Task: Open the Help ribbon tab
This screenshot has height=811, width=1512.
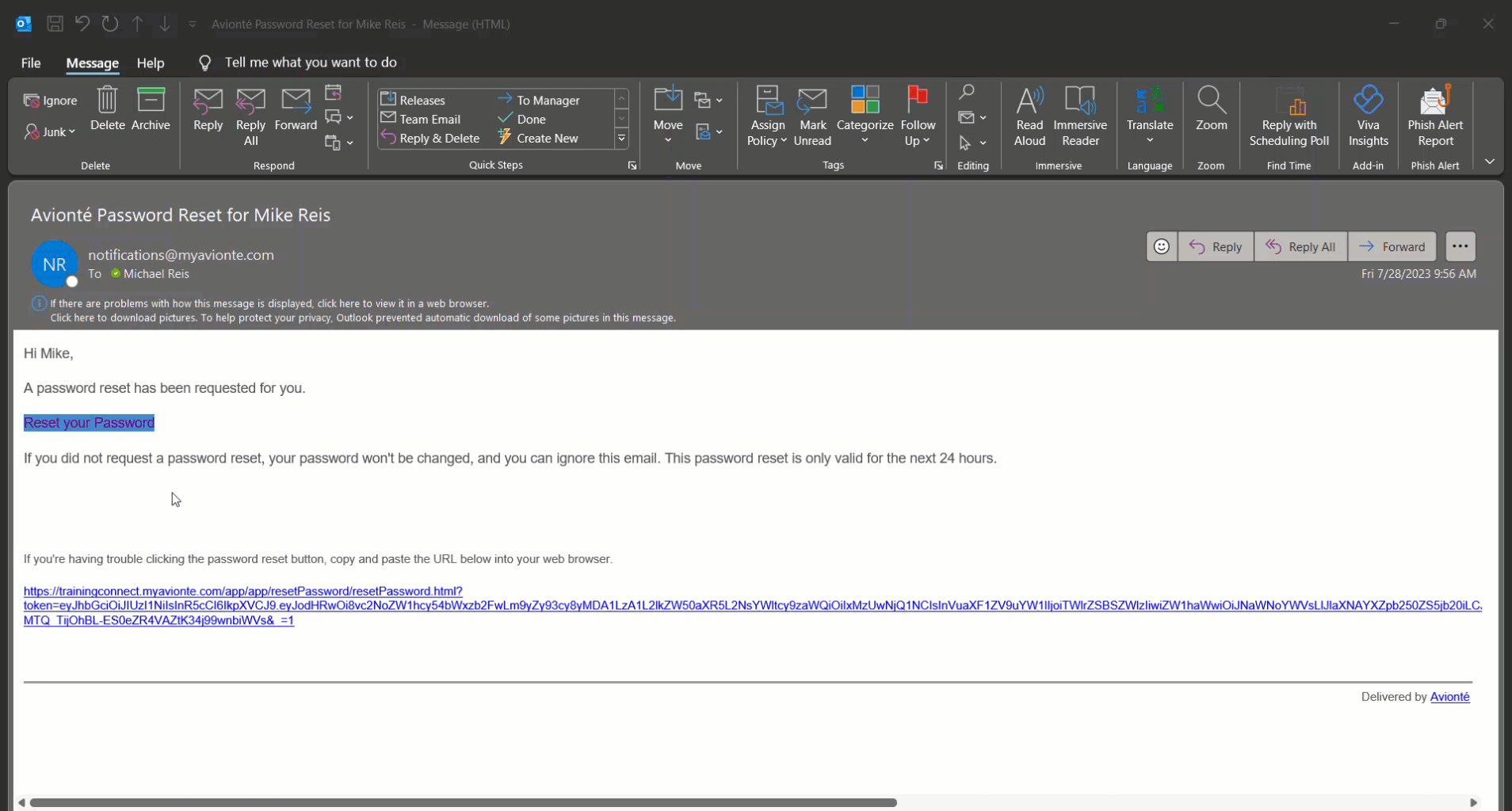Action: 151,63
